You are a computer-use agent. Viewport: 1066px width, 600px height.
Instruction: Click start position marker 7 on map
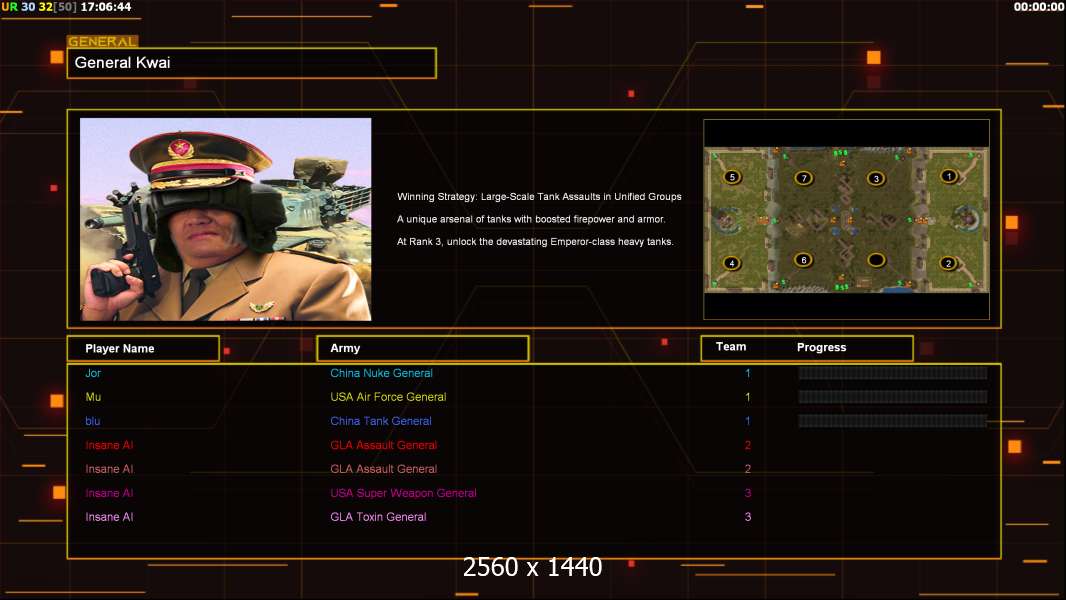coord(804,178)
